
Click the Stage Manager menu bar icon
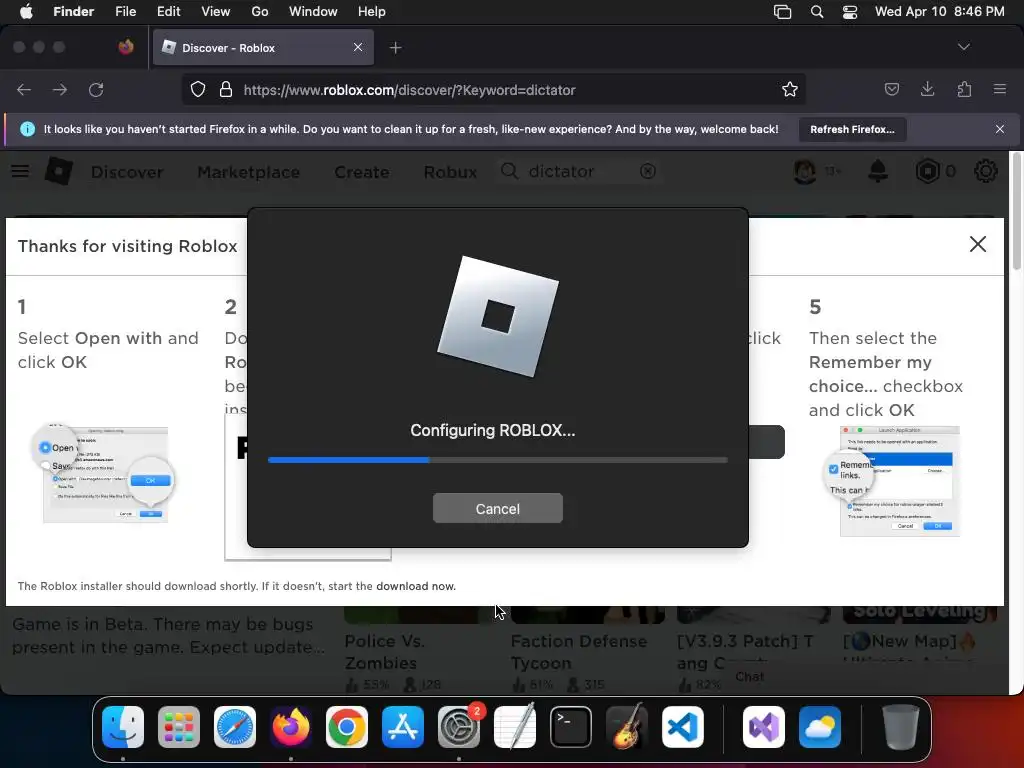pyautogui.click(x=782, y=12)
